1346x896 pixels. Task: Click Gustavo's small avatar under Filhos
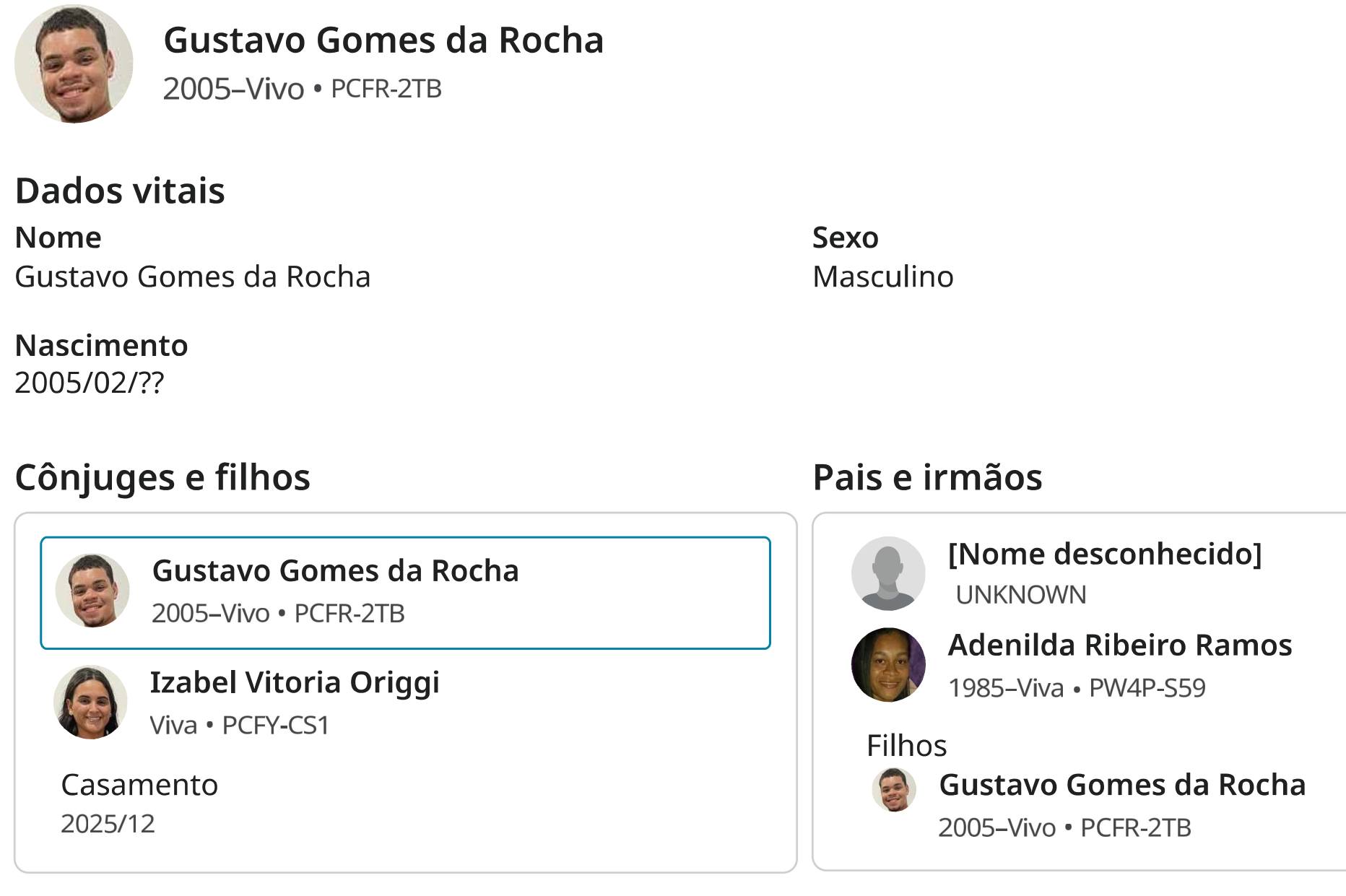click(x=894, y=790)
